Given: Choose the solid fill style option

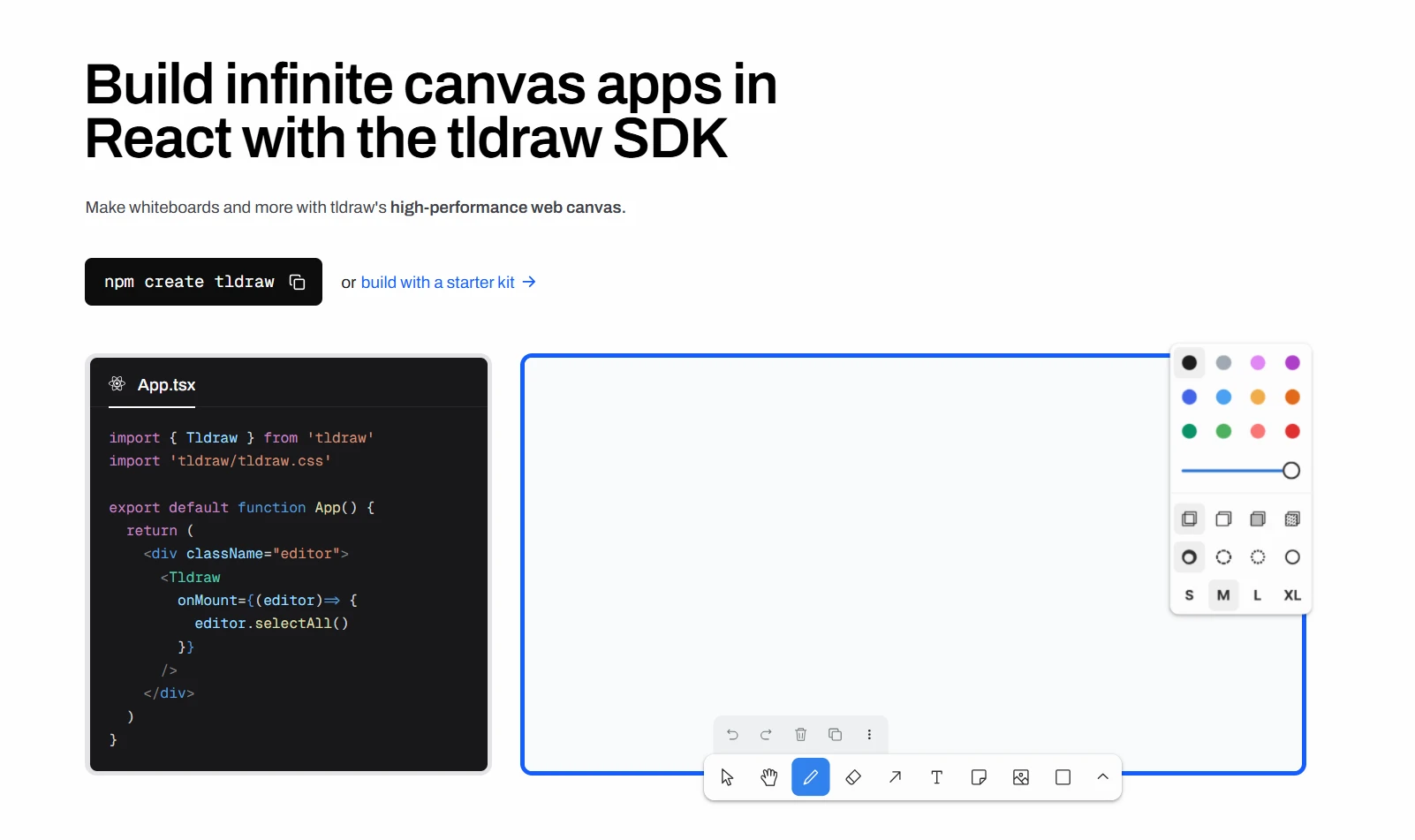Looking at the screenshot, I should click(x=1258, y=519).
